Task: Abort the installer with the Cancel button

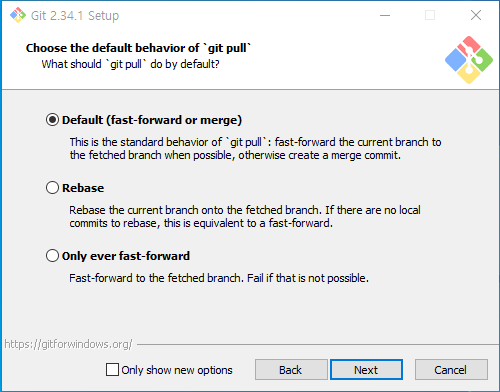Action: (451, 370)
